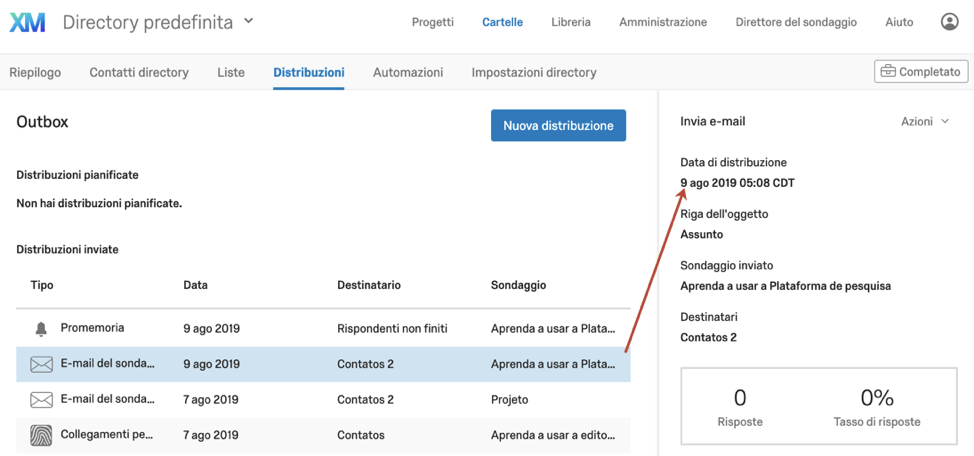The width and height of the screenshot is (974, 456).
Task: Click the XM logo
Action: tap(28, 22)
